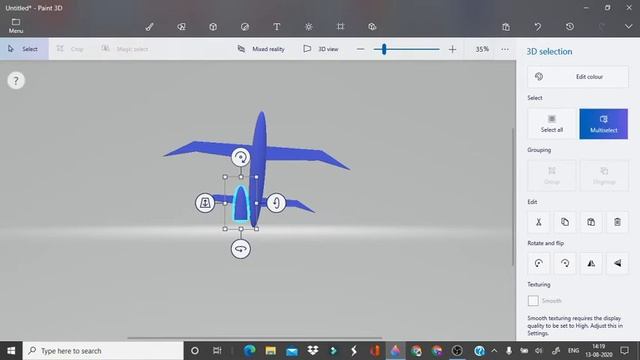Click the Z-axis rotation handle above object

point(241,157)
